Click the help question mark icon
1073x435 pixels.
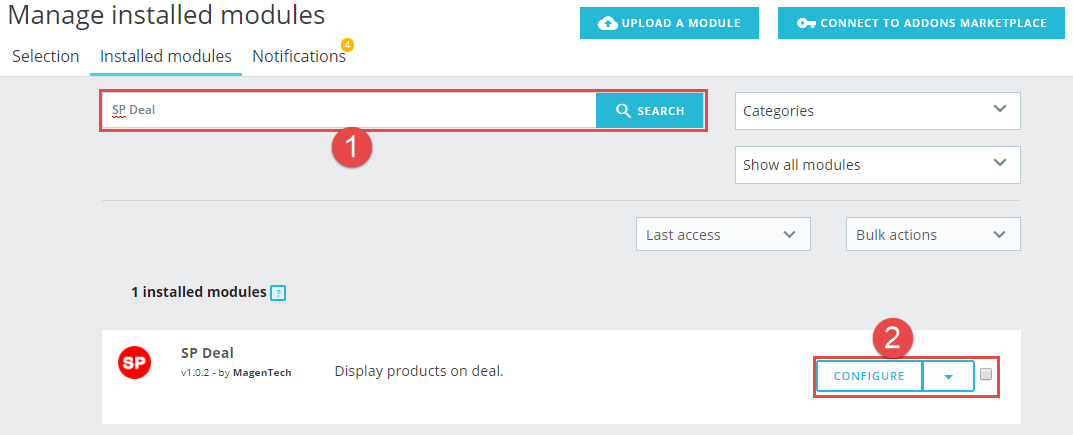click(x=278, y=293)
